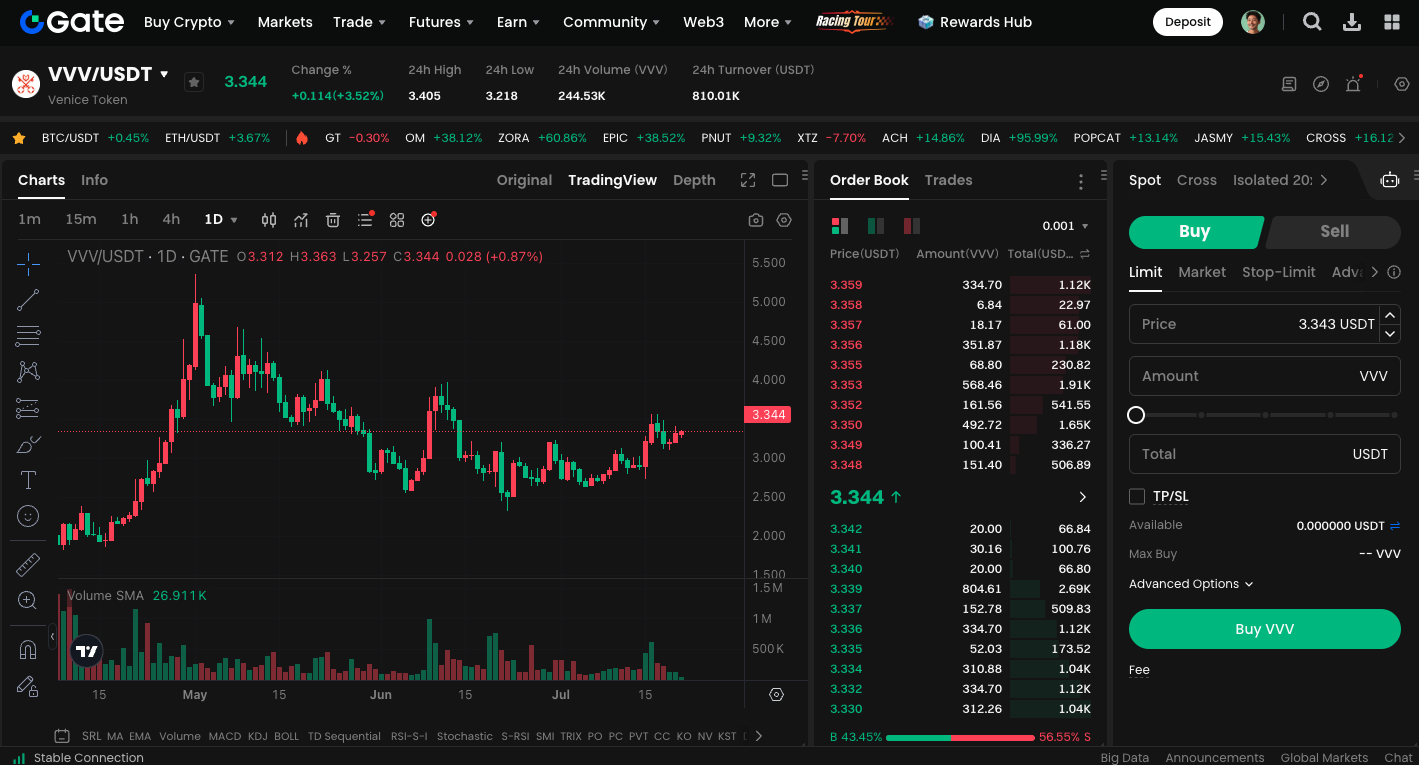Open the trading bot robot icon
This screenshot has height=765, width=1419.
(1390, 180)
